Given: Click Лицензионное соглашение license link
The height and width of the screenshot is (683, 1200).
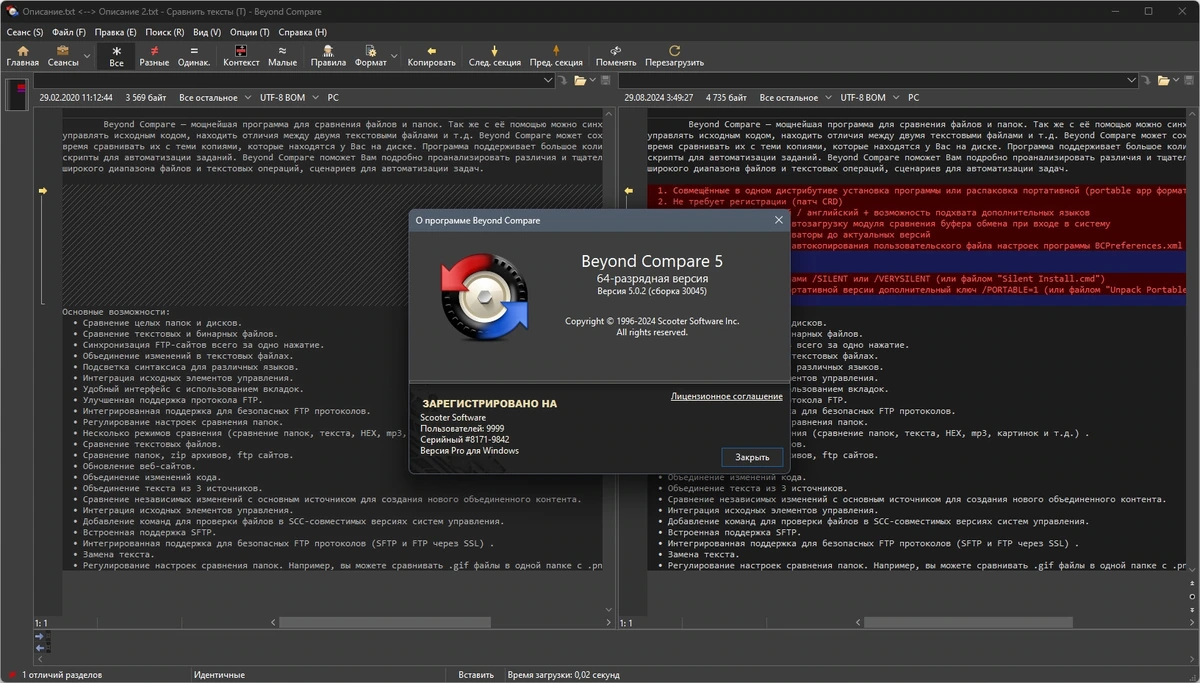Looking at the screenshot, I should pos(727,397).
